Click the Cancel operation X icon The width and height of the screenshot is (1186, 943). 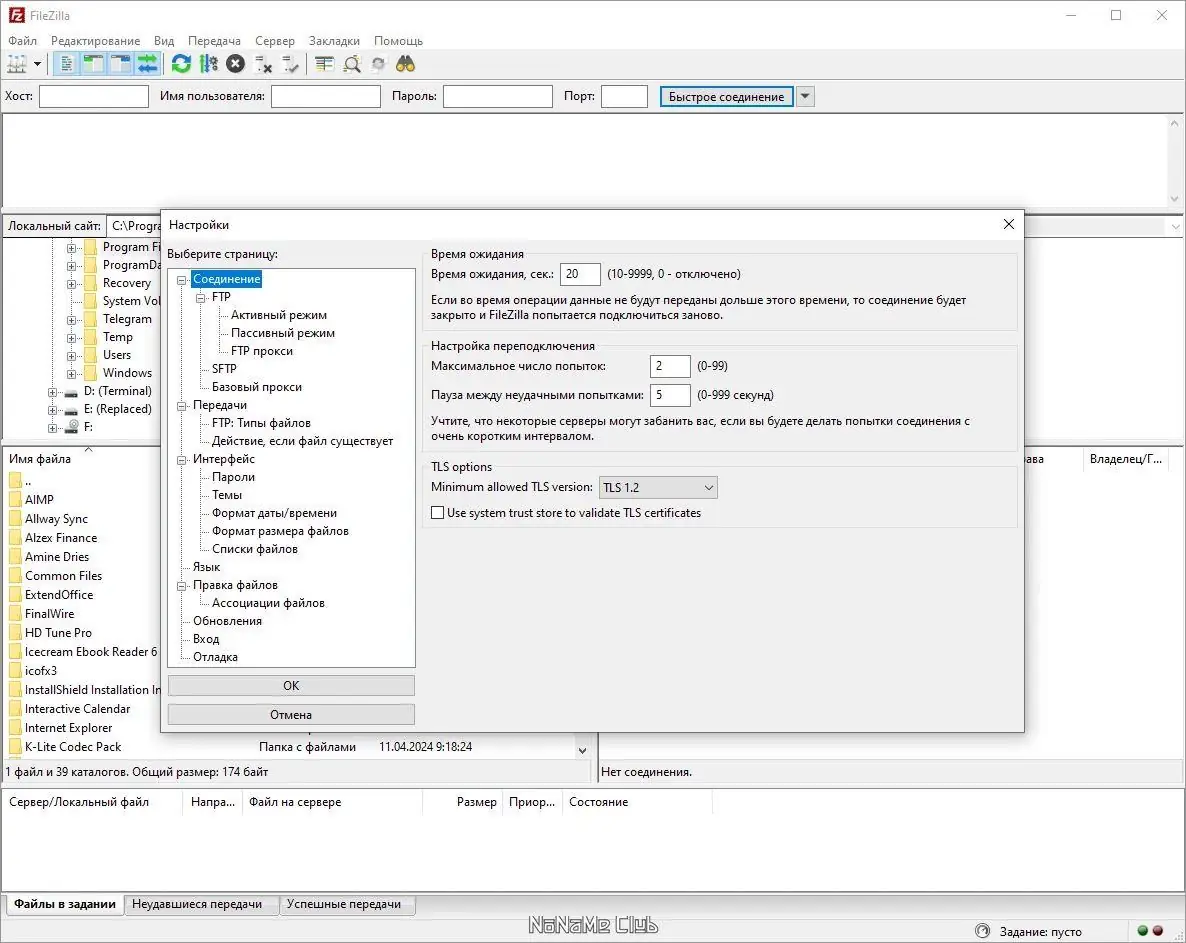[236, 64]
